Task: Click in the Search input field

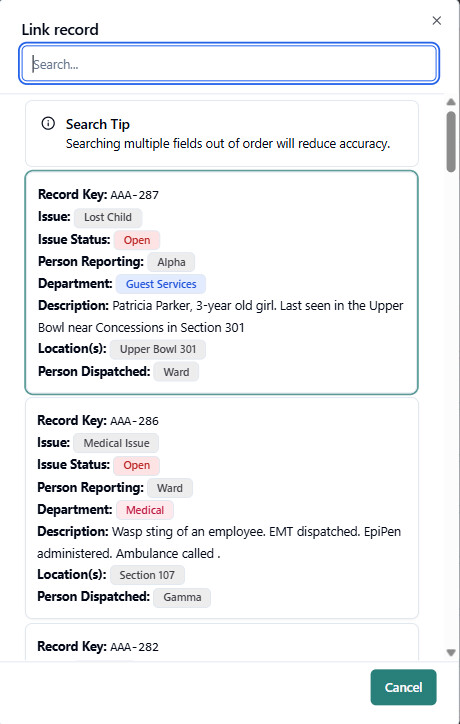Action: (229, 64)
